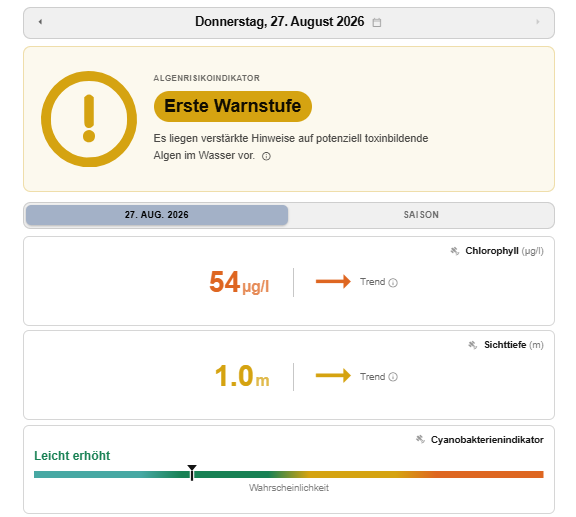The image size is (576, 517).
Task: Click satellite icon beside Sichttiefe label
Action: point(472,345)
